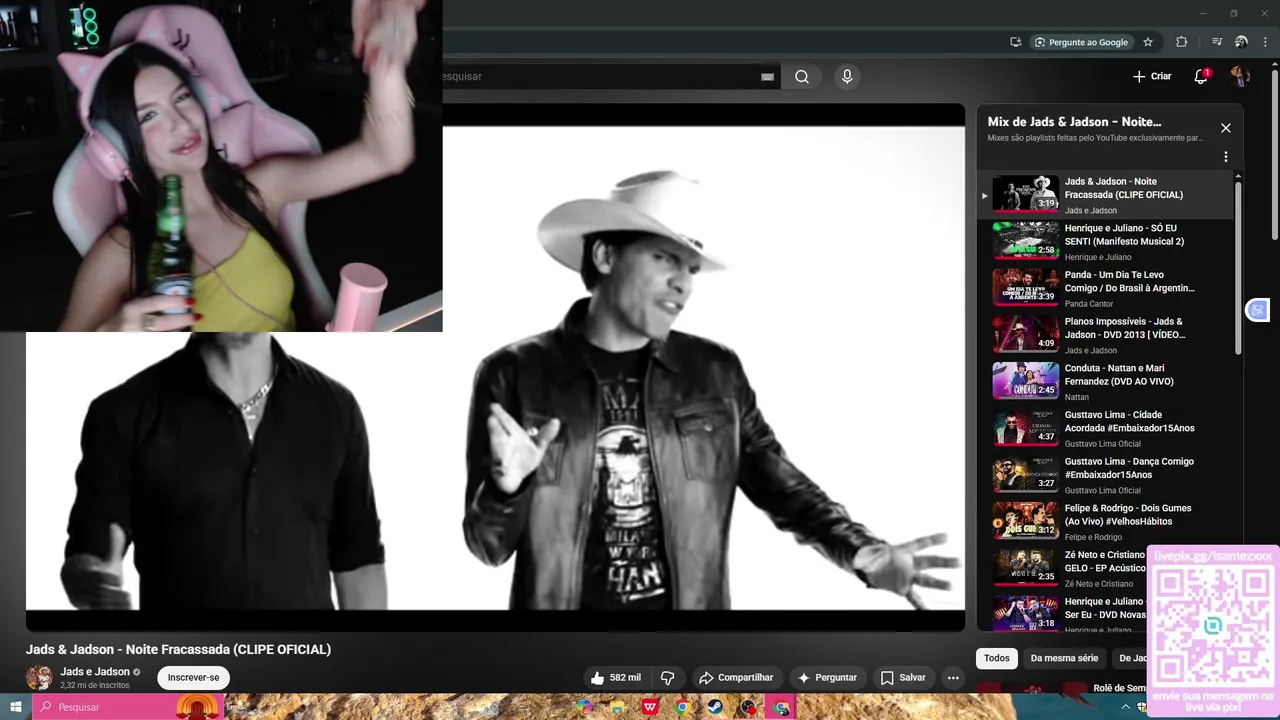The image size is (1280, 720).
Task: Open more actions ellipsis under the video
Action: 953,678
